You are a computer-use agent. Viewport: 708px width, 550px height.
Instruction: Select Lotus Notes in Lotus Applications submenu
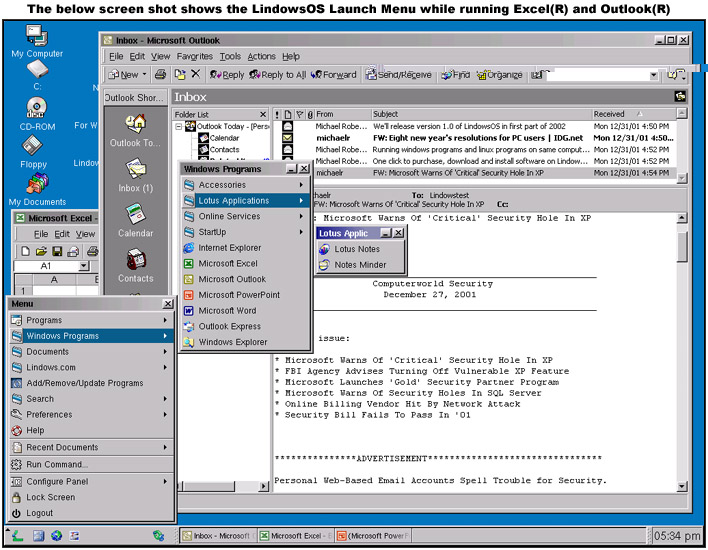click(355, 249)
